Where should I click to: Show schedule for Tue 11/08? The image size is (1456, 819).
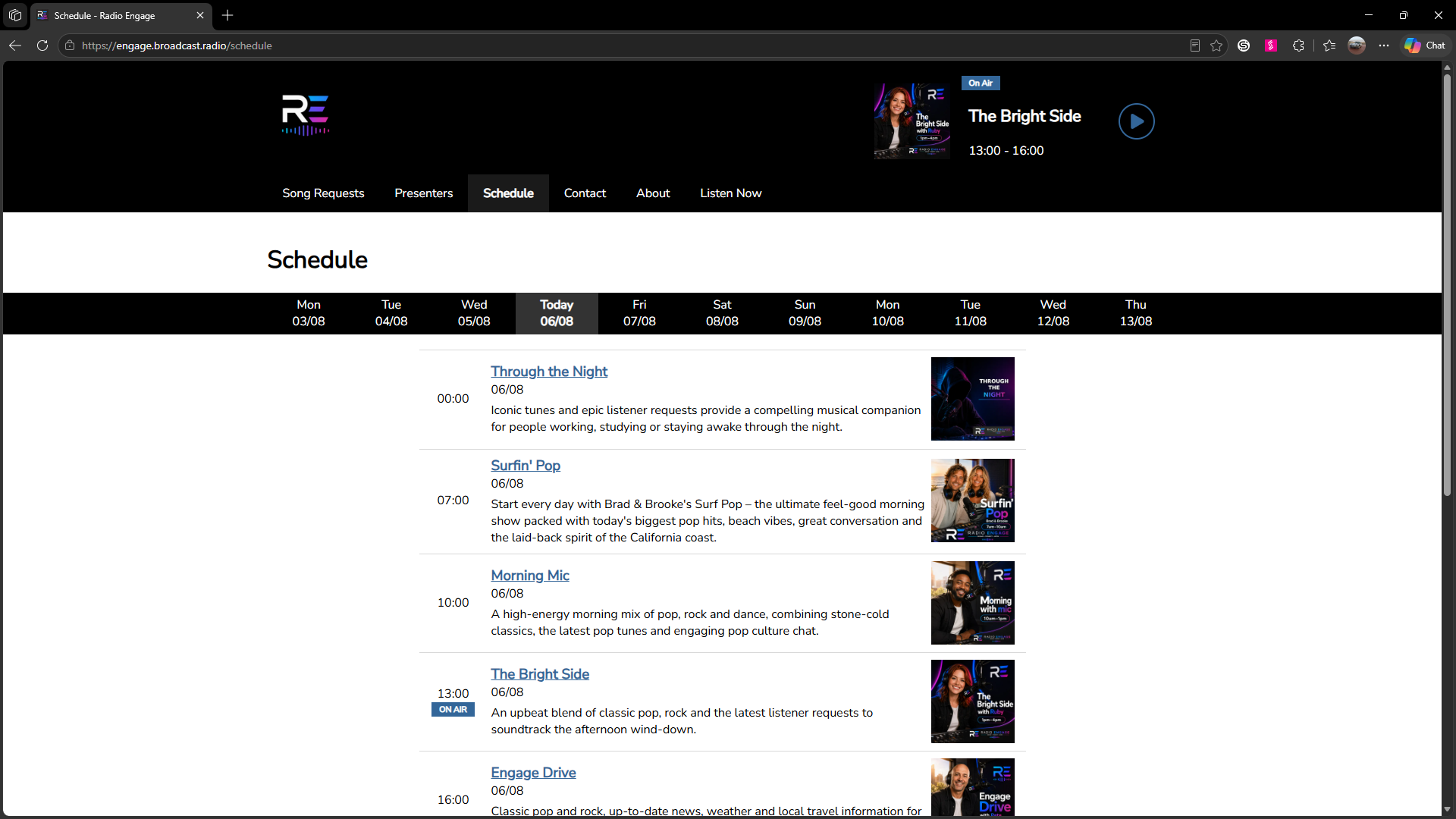click(971, 313)
